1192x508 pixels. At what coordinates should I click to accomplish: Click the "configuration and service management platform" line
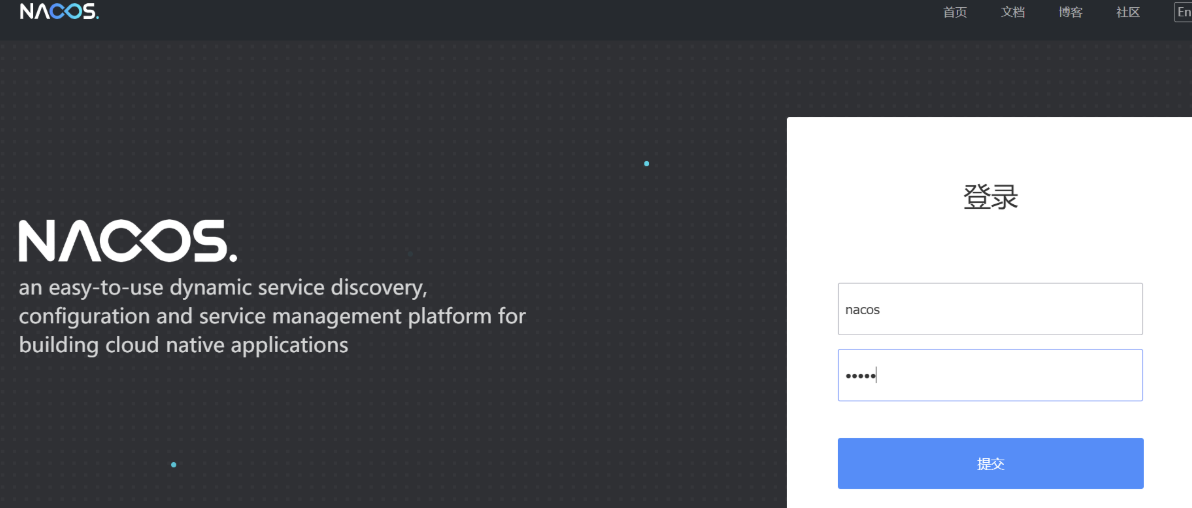(x=272, y=316)
